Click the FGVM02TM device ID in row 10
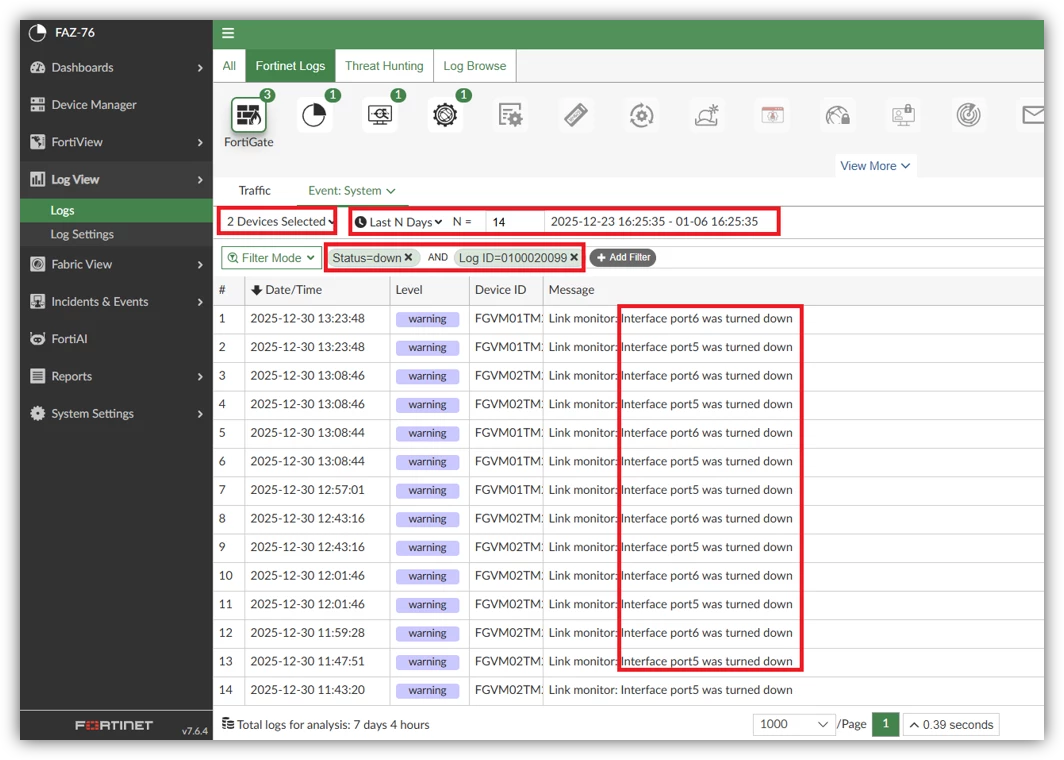This screenshot has height=760, width=1064. (x=508, y=575)
